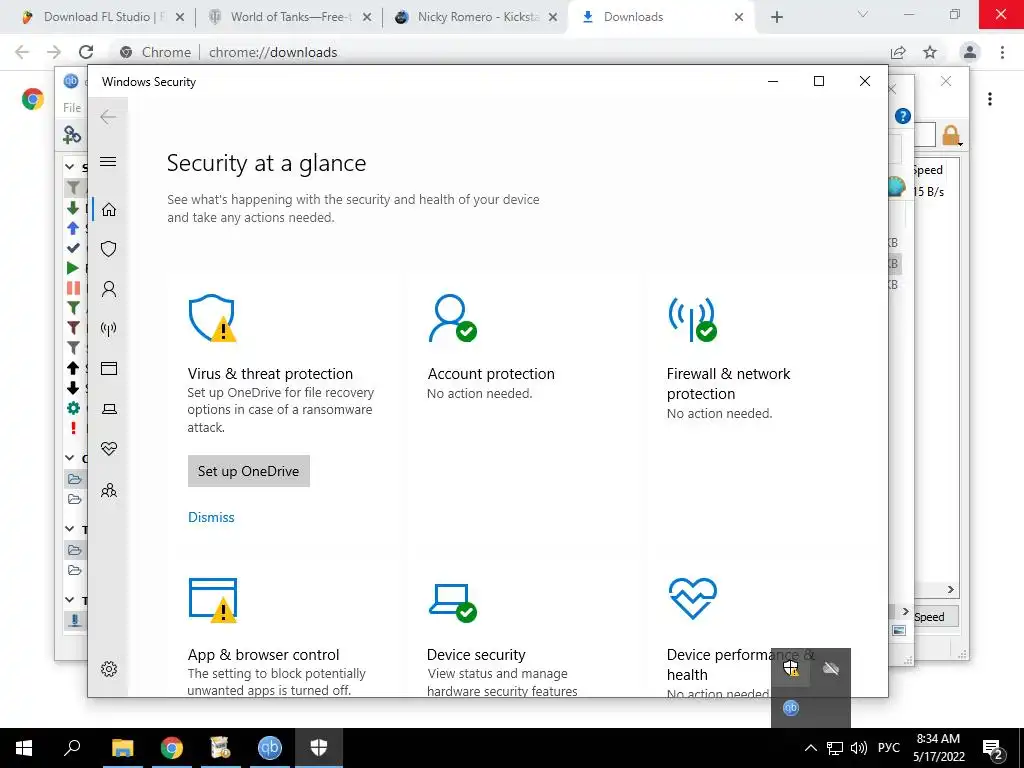Bookmark this page with star icon
This screenshot has width=1024, height=768.
[930, 52]
